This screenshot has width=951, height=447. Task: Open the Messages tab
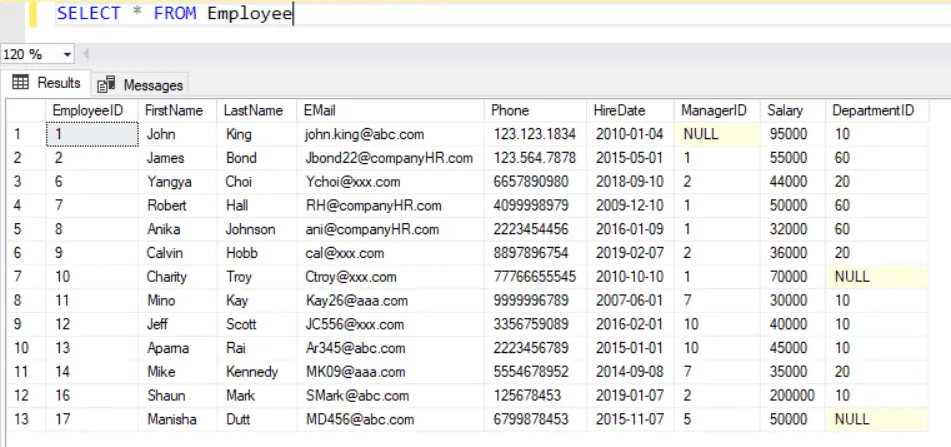[141, 85]
